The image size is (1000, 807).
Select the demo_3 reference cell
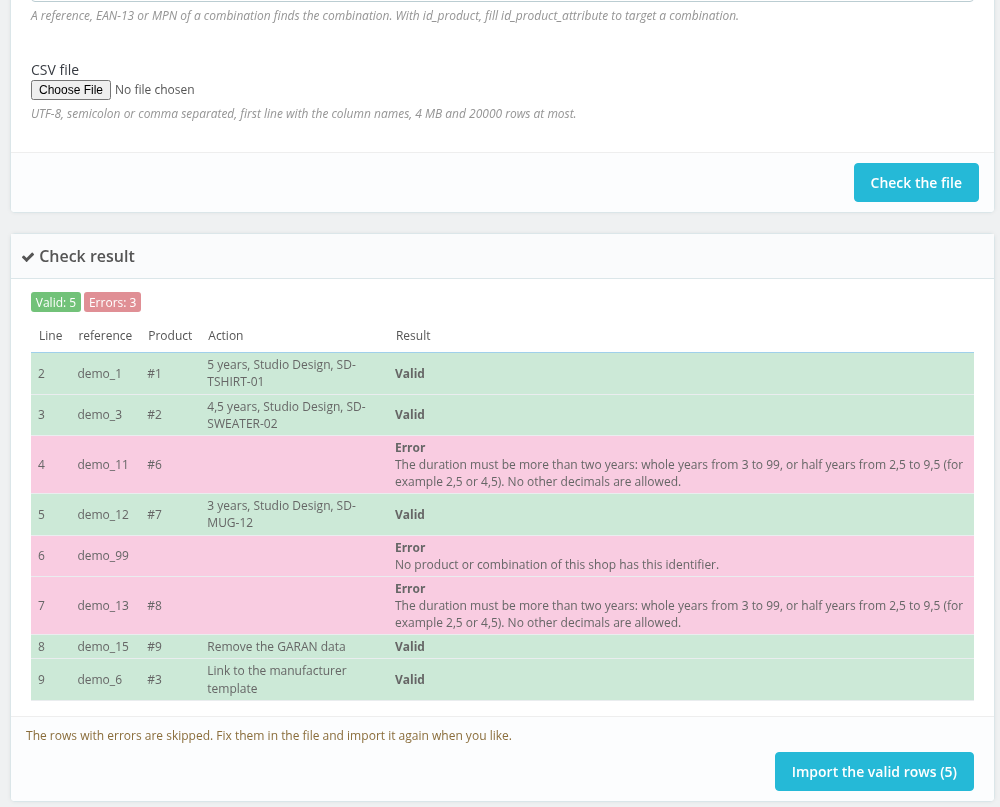click(x=99, y=415)
